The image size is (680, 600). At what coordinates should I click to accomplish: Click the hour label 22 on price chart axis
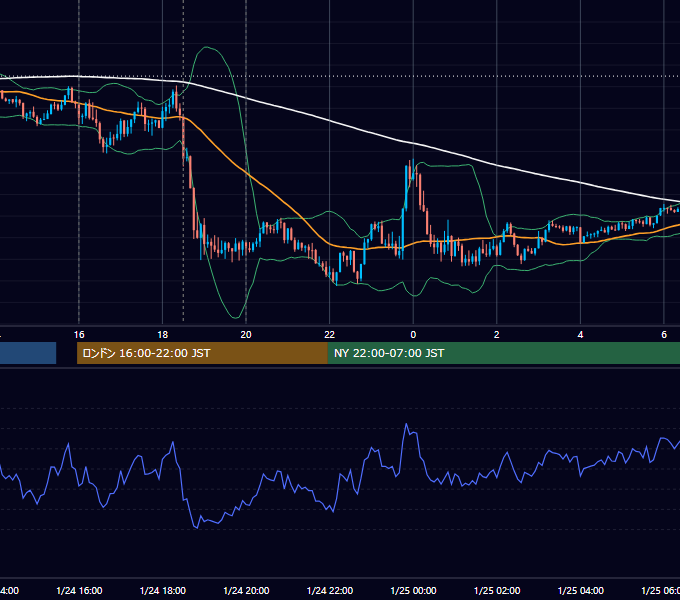point(330,335)
